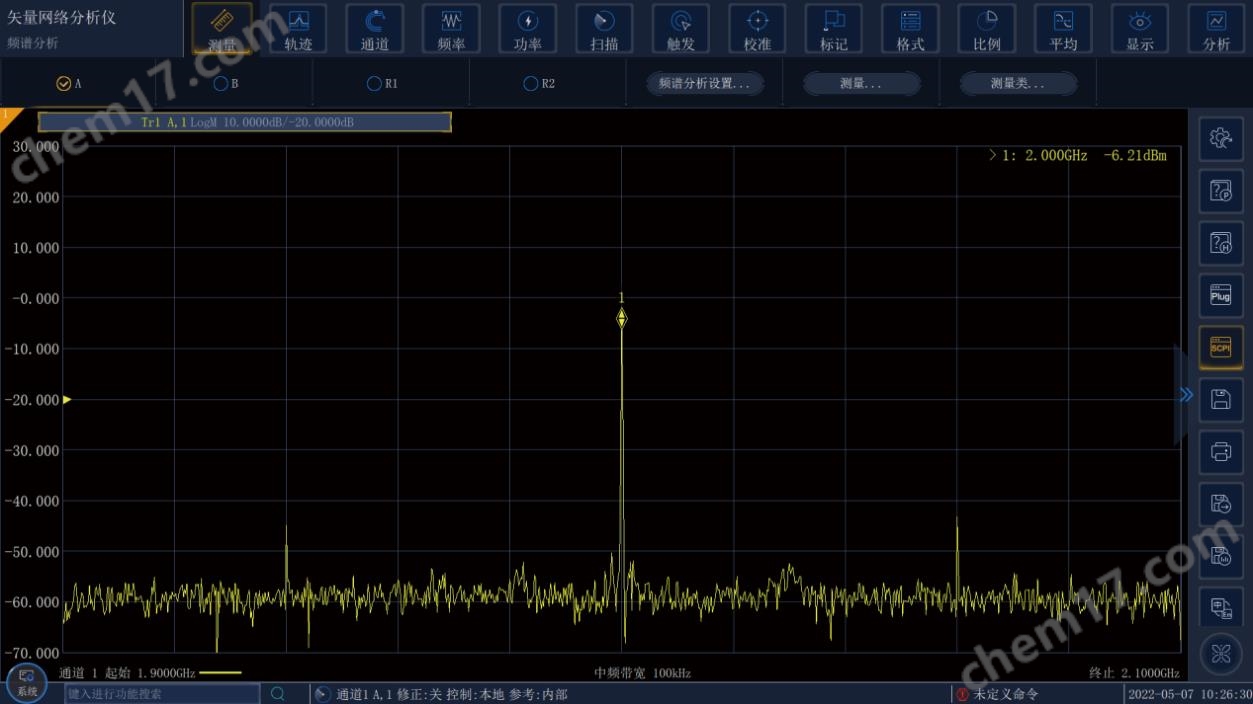
Task: Choose the R1 receiver radio button
Action: click(x=374, y=84)
